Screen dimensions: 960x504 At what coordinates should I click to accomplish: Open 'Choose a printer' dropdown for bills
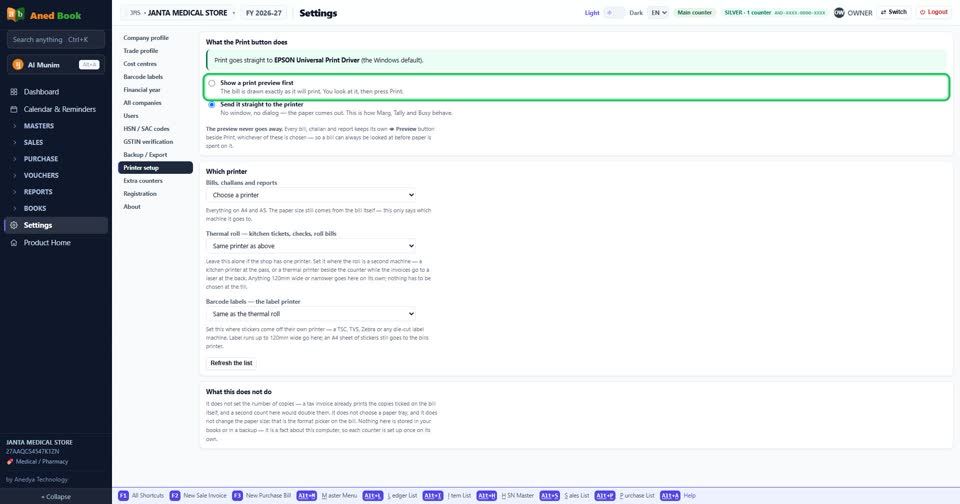pyautogui.click(x=311, y=195)
